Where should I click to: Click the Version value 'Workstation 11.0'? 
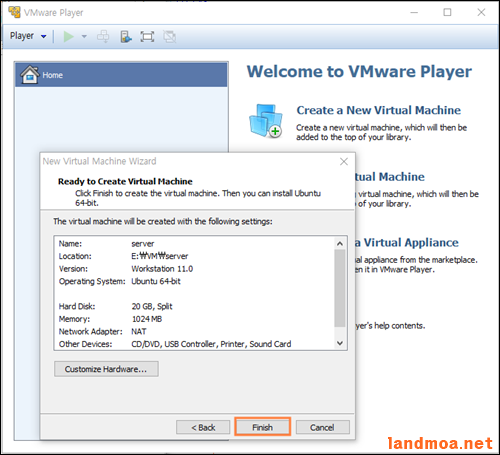tap(162, 269)
